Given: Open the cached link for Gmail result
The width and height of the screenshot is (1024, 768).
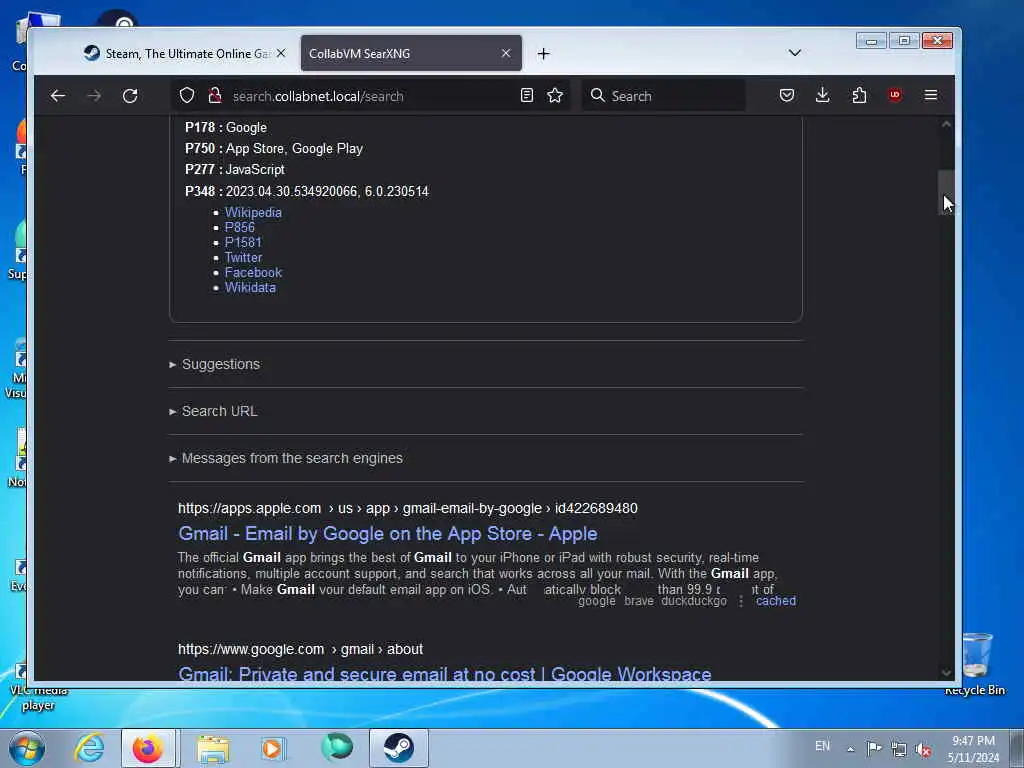Looking at the screenshot, I should click(776, 601).
